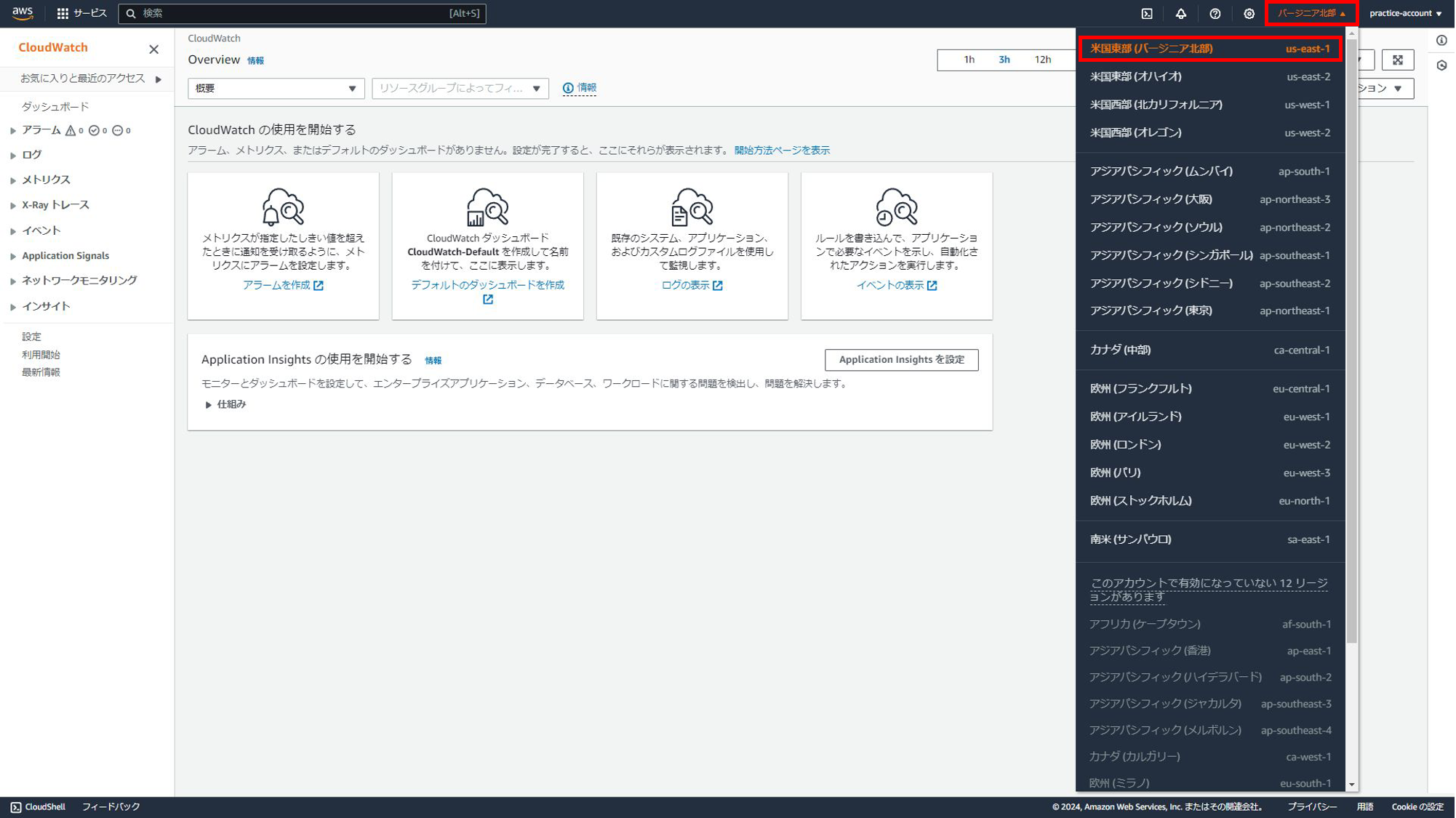
Task: Open the settings gear icon
Action: pos(1249,14)
